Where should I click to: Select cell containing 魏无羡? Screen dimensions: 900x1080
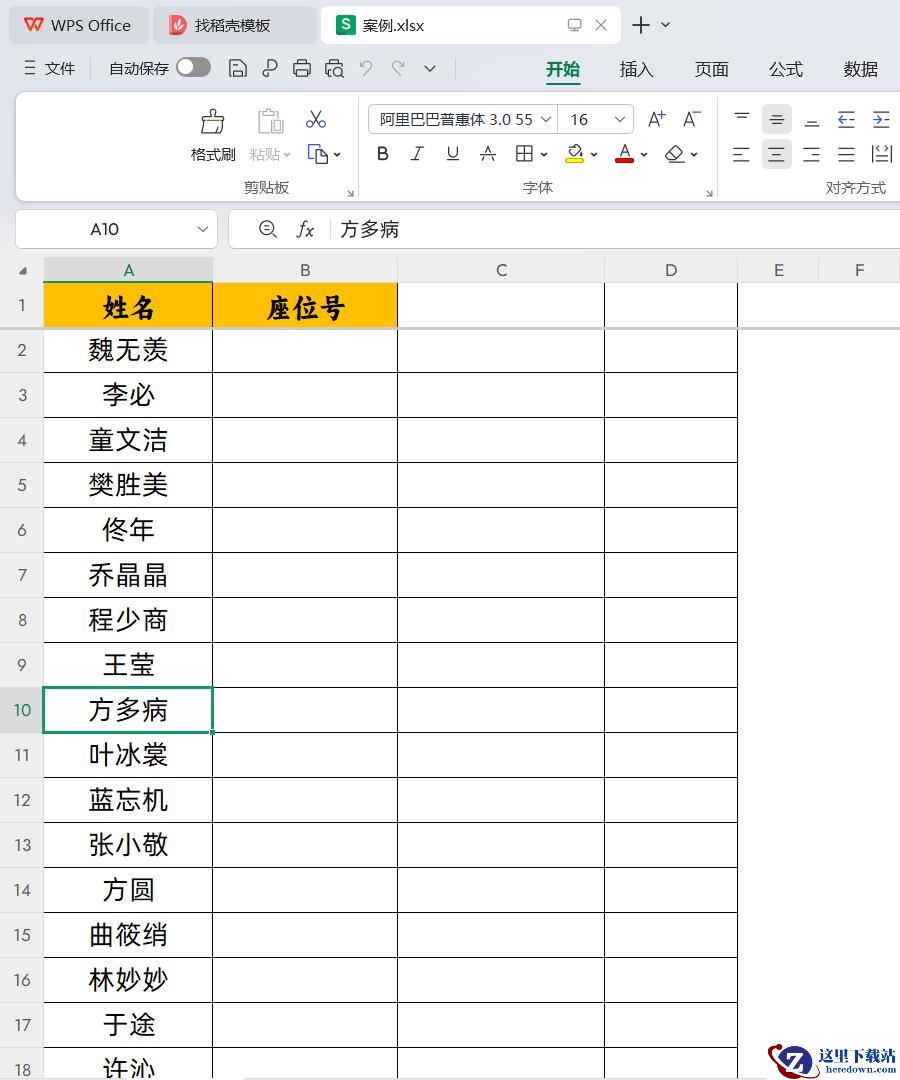[128, 350]
